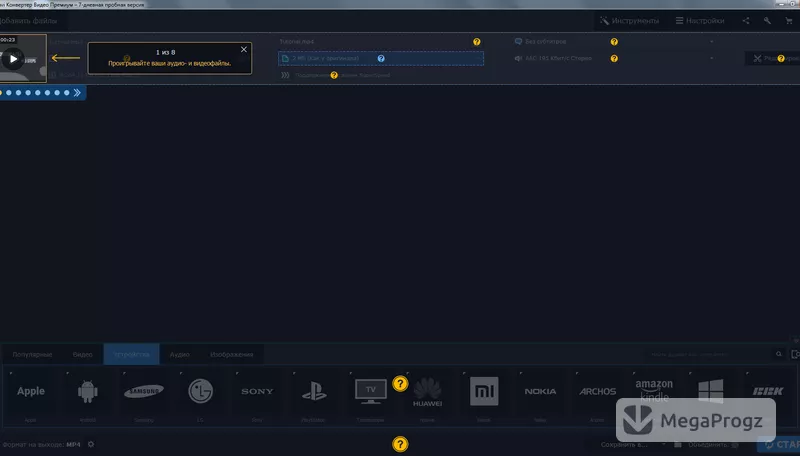Click the yellow hint marker beside the subtitles
Screen dimensions: 800x456
pos(614,42)
